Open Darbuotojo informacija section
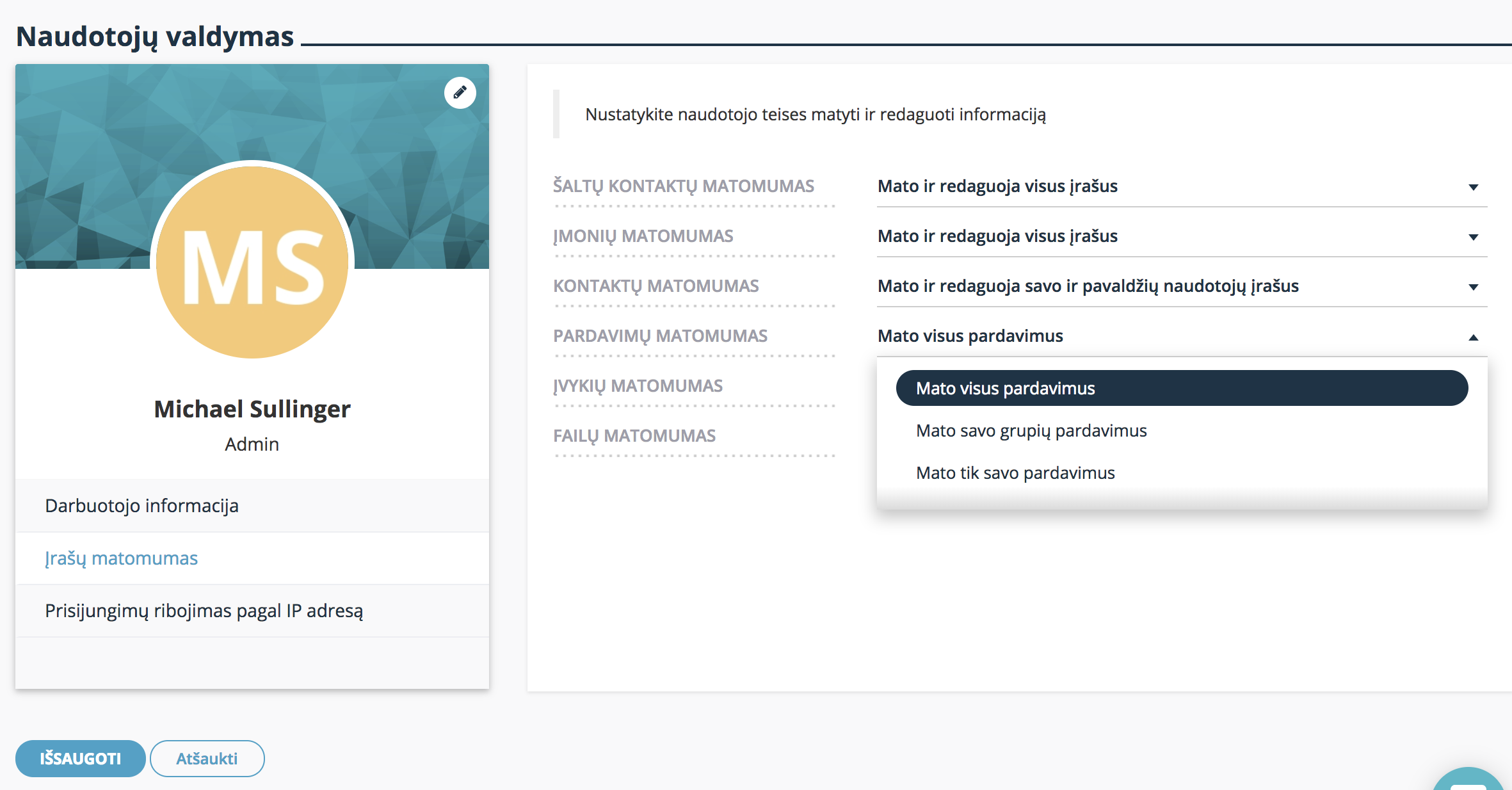 coord(252,506)
